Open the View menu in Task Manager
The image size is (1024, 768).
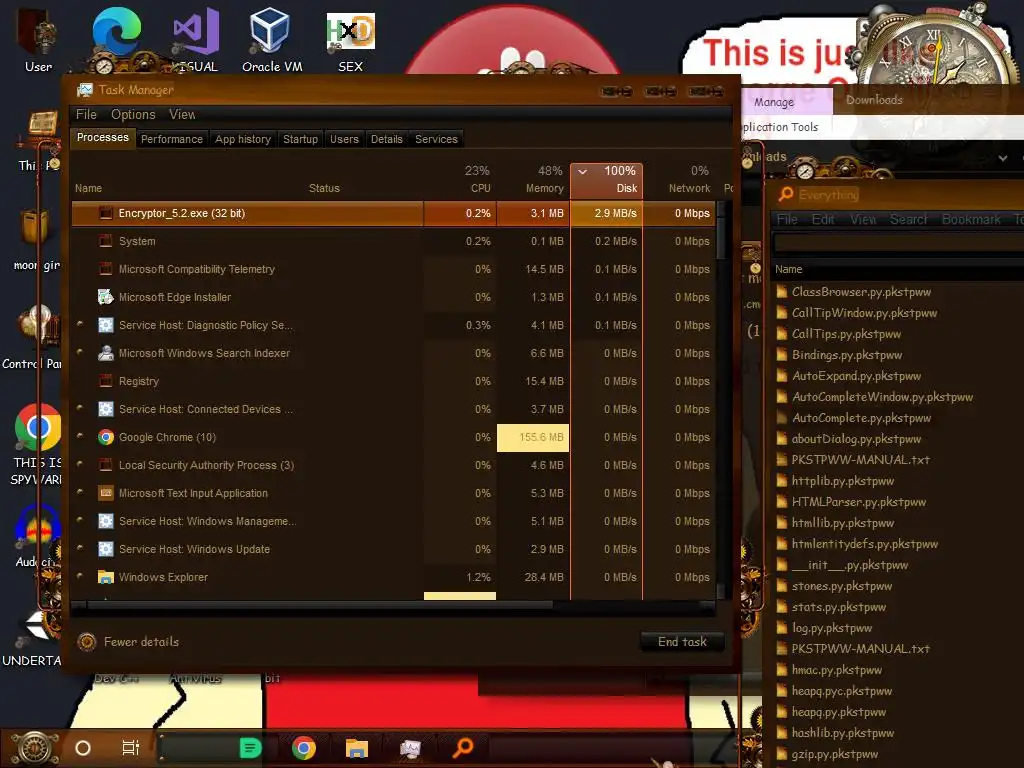182,114
